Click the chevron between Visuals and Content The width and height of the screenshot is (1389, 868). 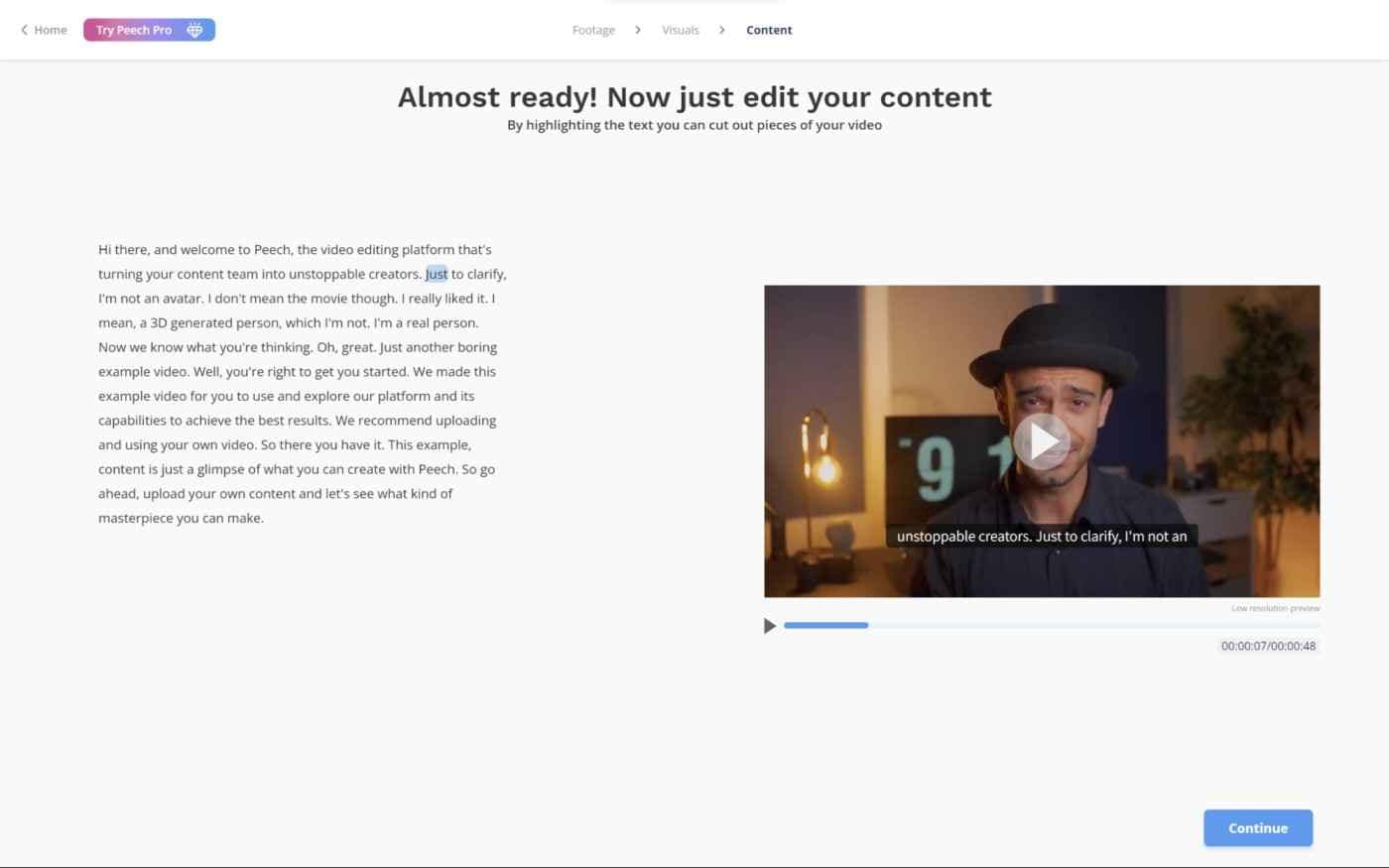(722, 30)
